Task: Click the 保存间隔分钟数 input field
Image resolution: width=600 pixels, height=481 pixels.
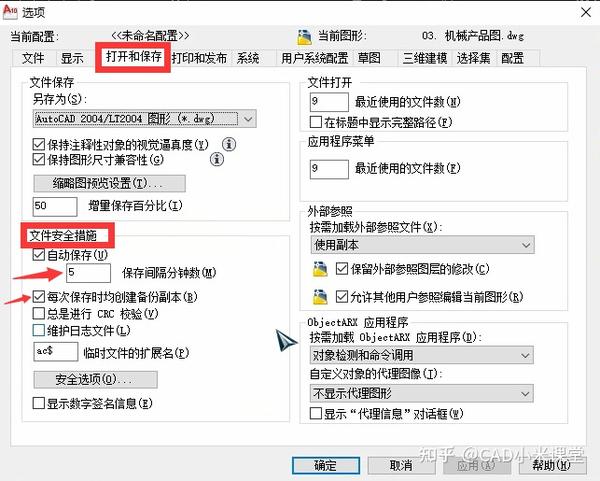Action: [88, 273]
